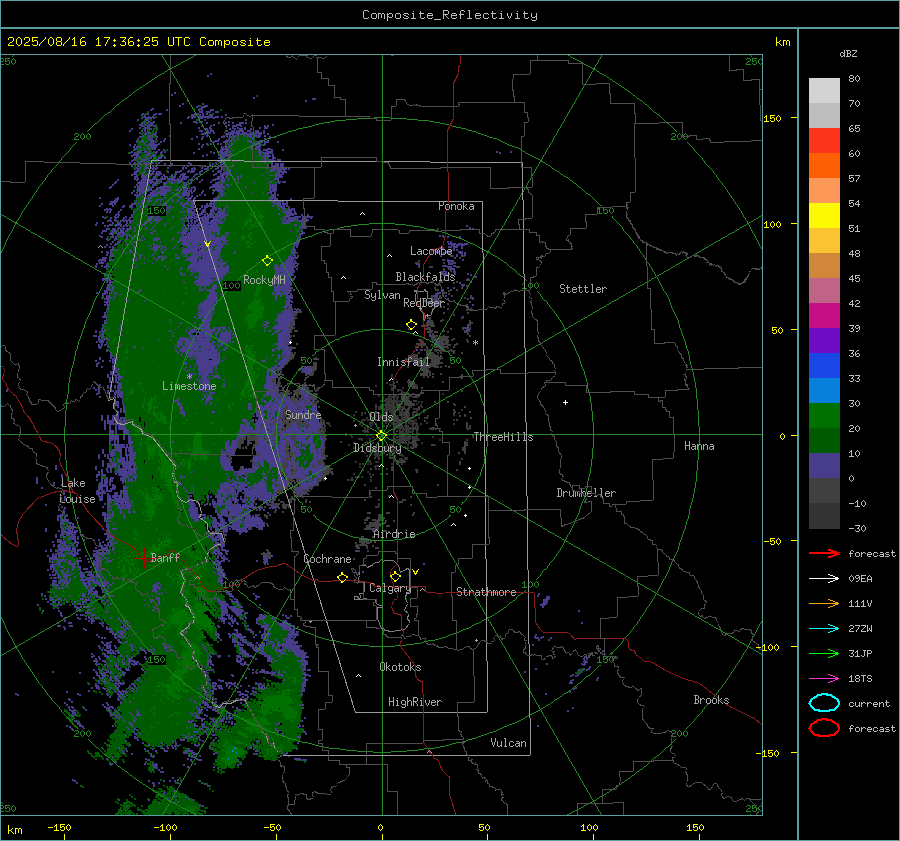Click the RockyMH label
Image resolution: width=900 pixels, height=841 pixels.
264,280
